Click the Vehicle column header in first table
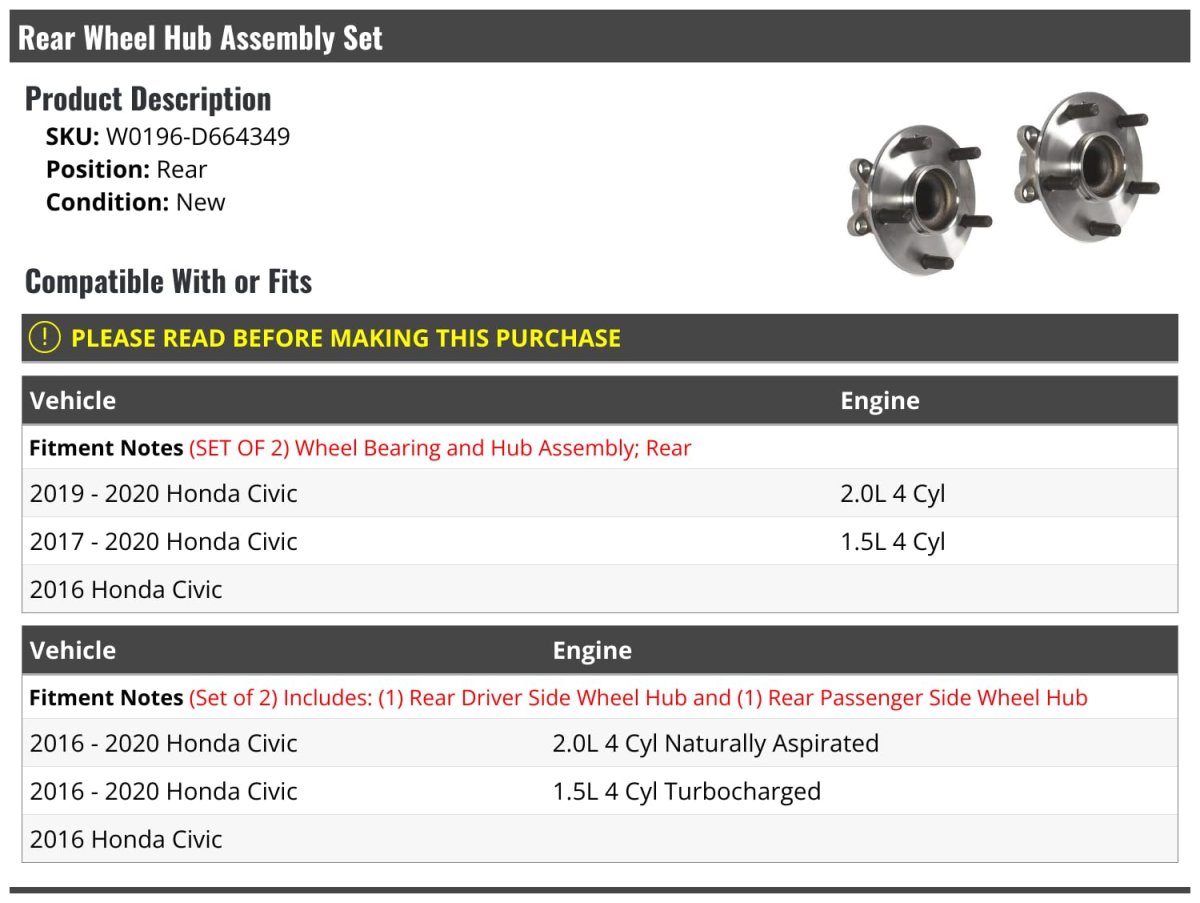Image resolution: width=1200 pixels, height=903 pixels. click(x=73, y=401)
